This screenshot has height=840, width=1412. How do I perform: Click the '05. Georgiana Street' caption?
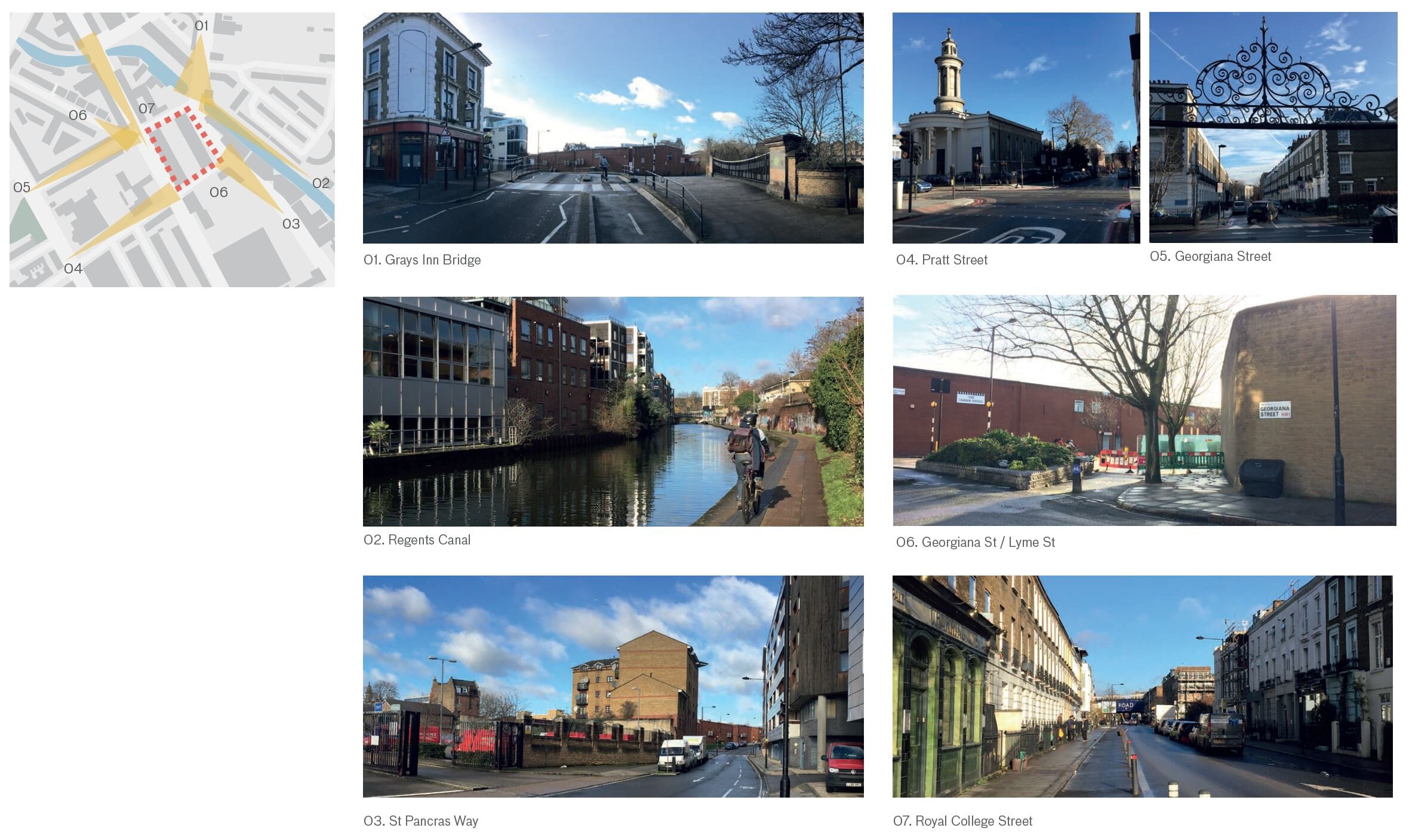[1210, 256]
